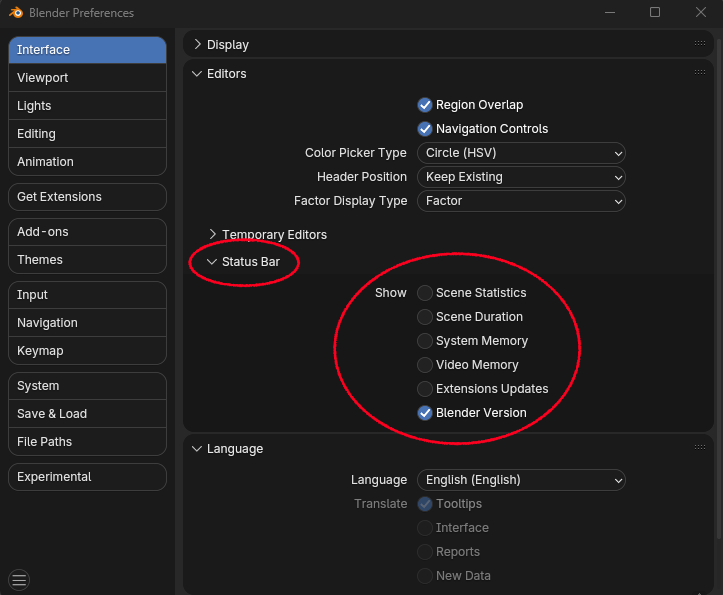
Task: Toggle the Reports translate checkbox
Action: pos(425,552)
